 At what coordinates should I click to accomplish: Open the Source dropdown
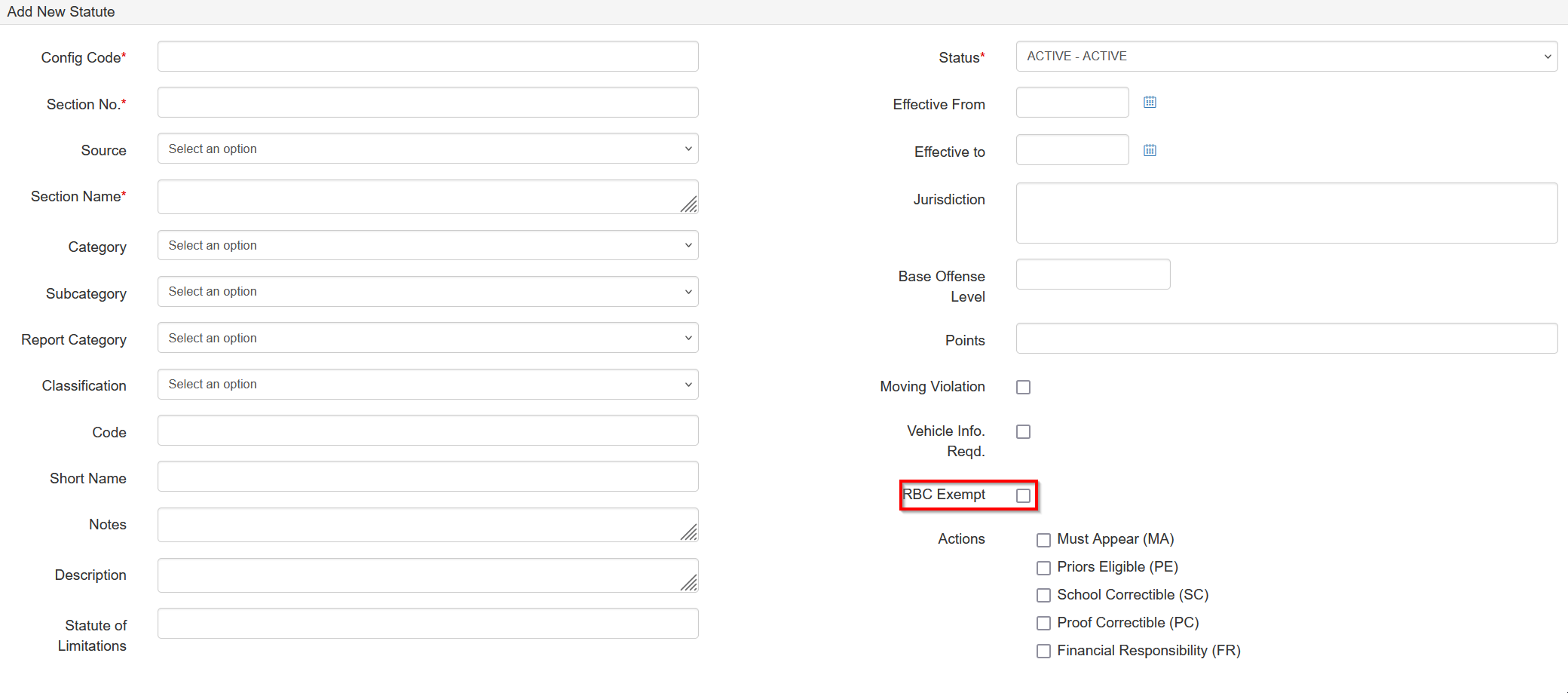pyautogui.click(x=427, y=149)
